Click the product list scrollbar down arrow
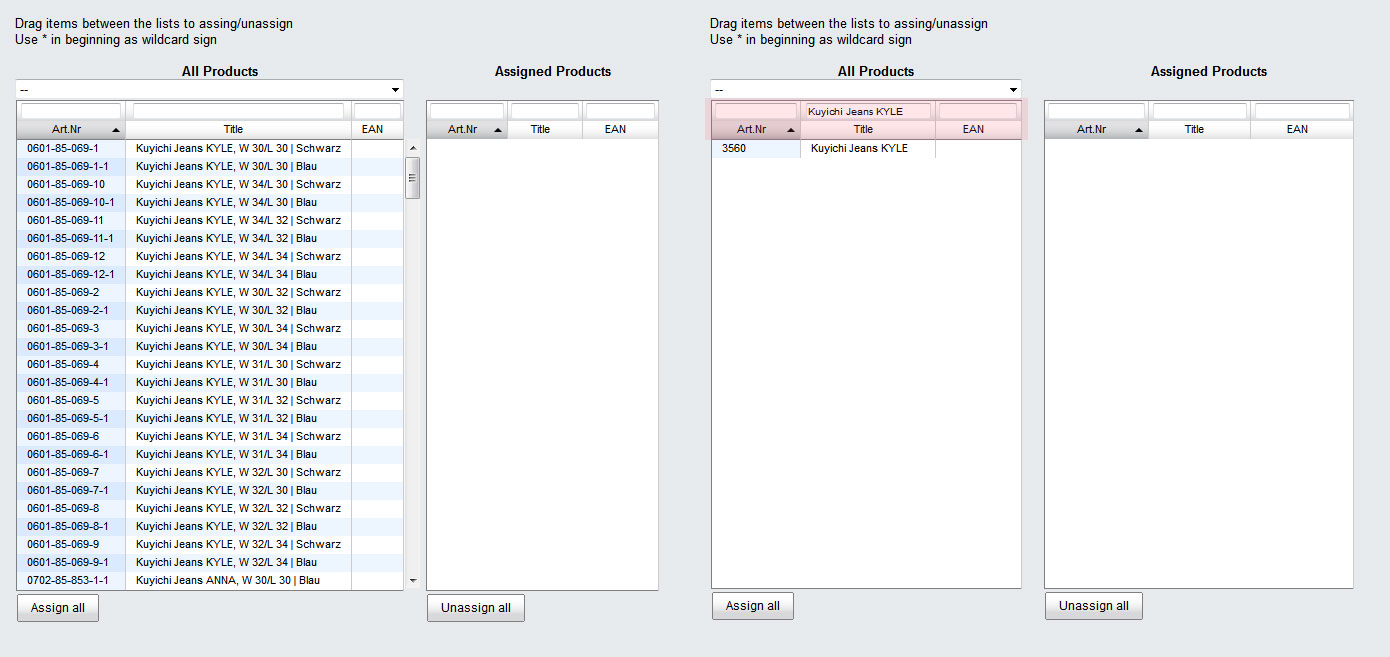Screen dimensions: 1390x657 (x=413, y=581)
